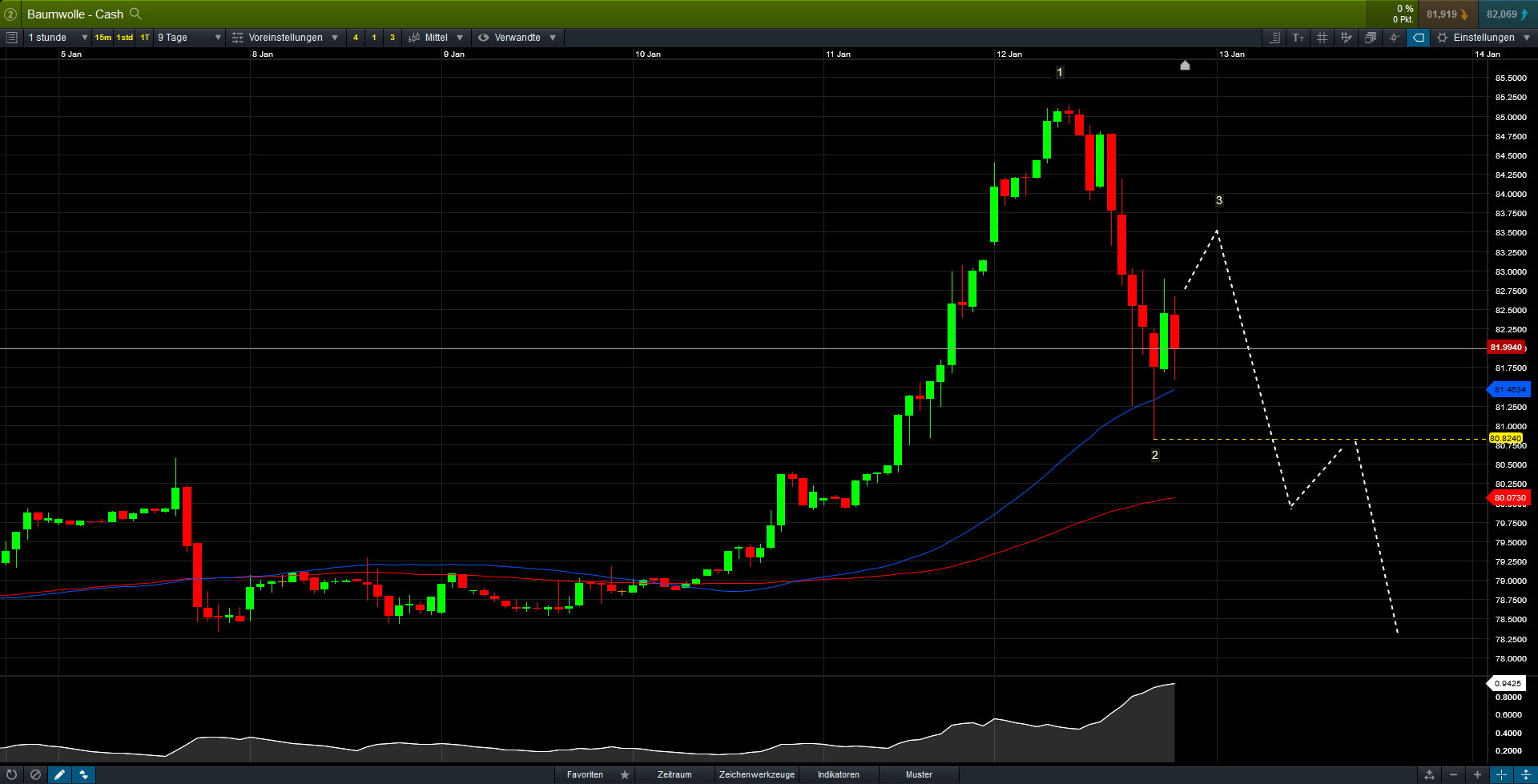Click the duplicate chart windows icon
The height and width of the screenshot is (784, 1538).
(1371, 38)
